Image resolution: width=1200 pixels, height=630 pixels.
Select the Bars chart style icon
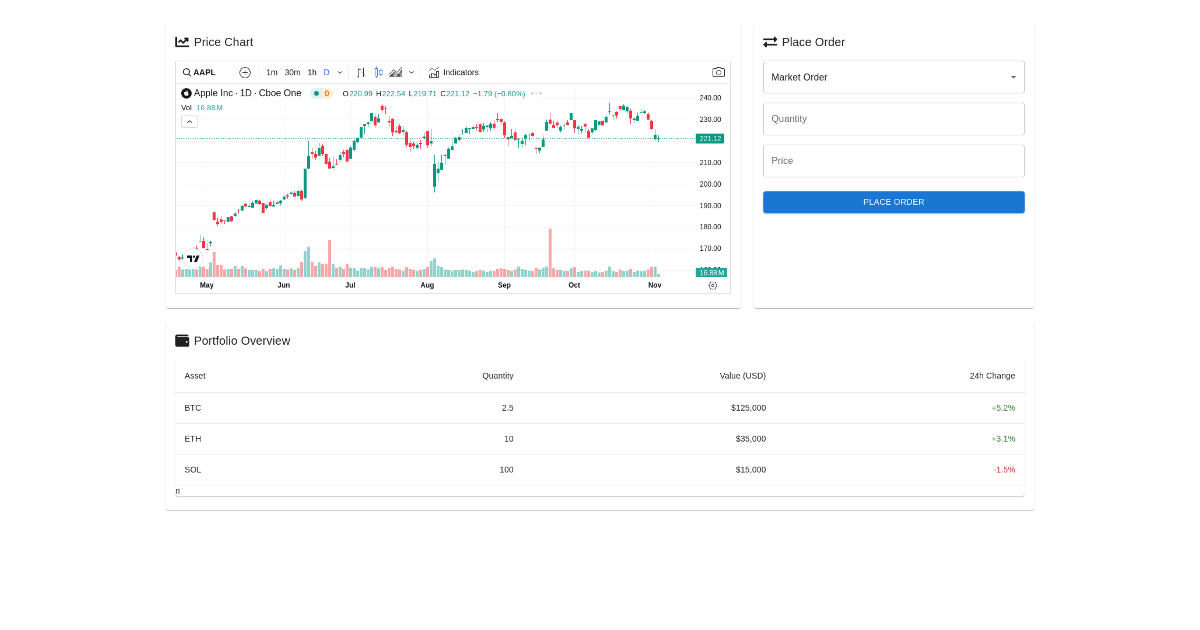click(361, 72)
